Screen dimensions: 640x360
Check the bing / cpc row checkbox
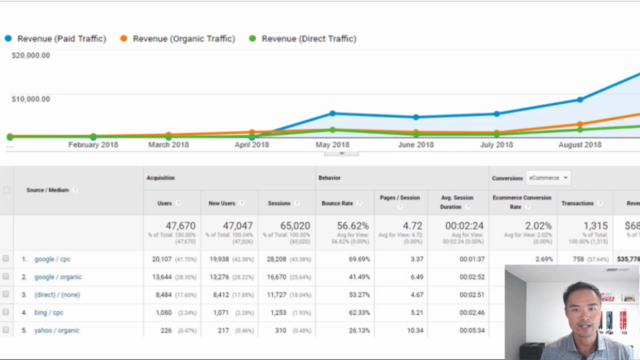click(x=6, y=312)
